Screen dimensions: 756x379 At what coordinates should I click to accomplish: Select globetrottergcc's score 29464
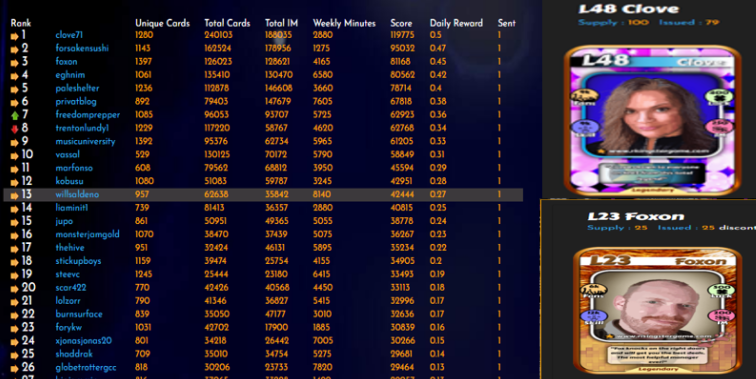click(x=402, y=367)
